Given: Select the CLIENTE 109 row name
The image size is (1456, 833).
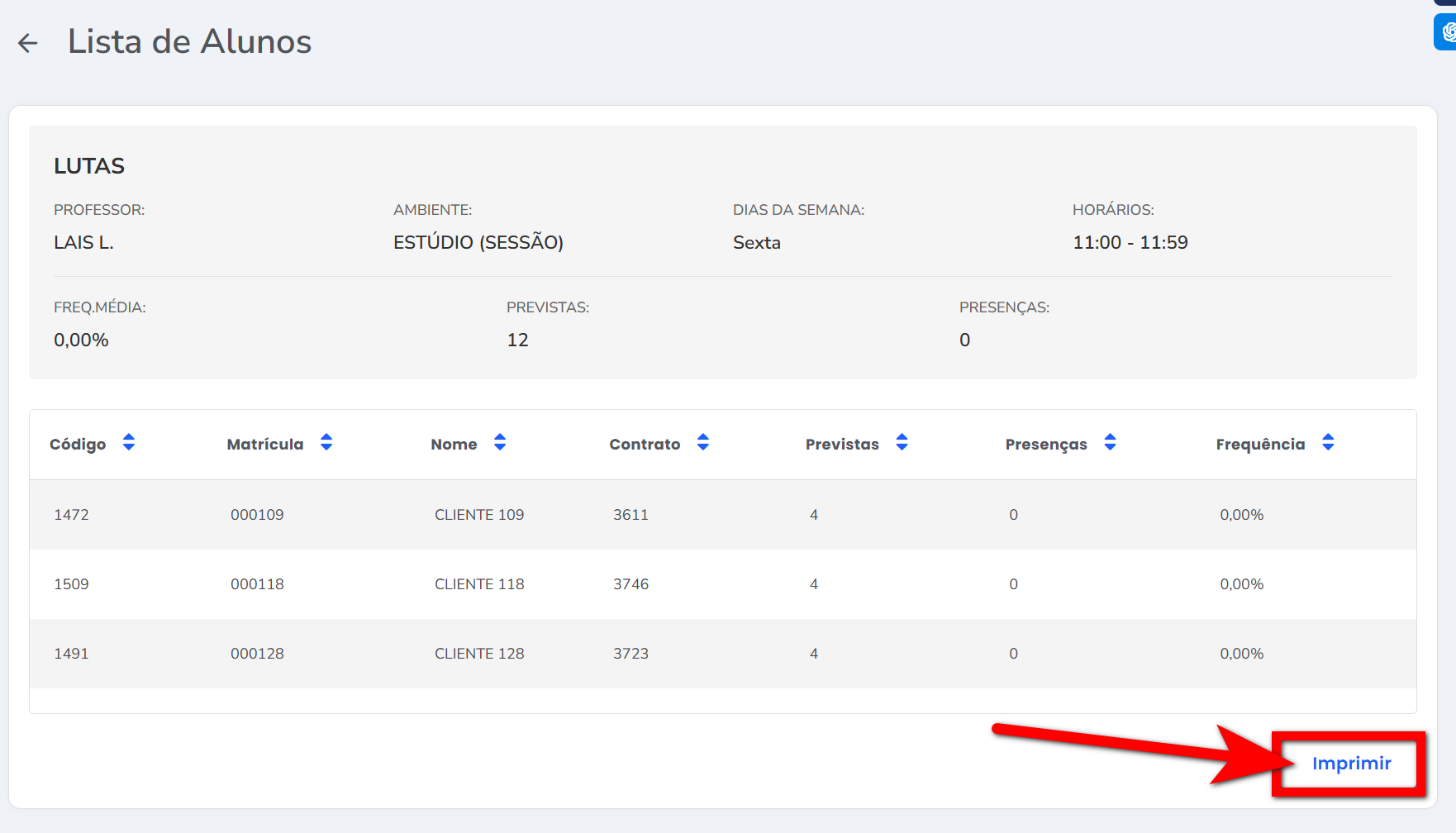Looking at the screenshot, I should pos(479,515).
